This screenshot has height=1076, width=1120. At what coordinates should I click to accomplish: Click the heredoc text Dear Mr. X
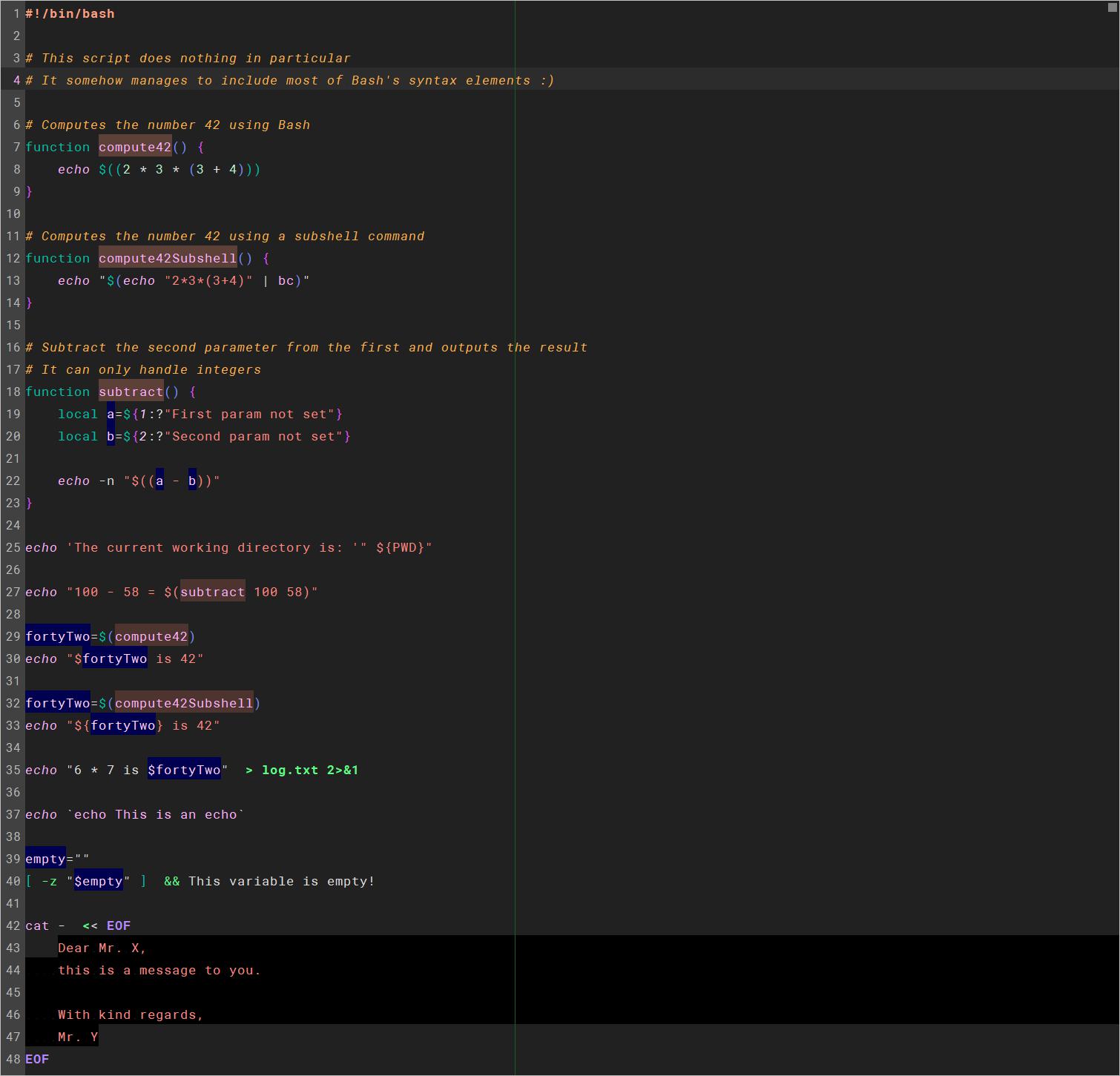102,948
